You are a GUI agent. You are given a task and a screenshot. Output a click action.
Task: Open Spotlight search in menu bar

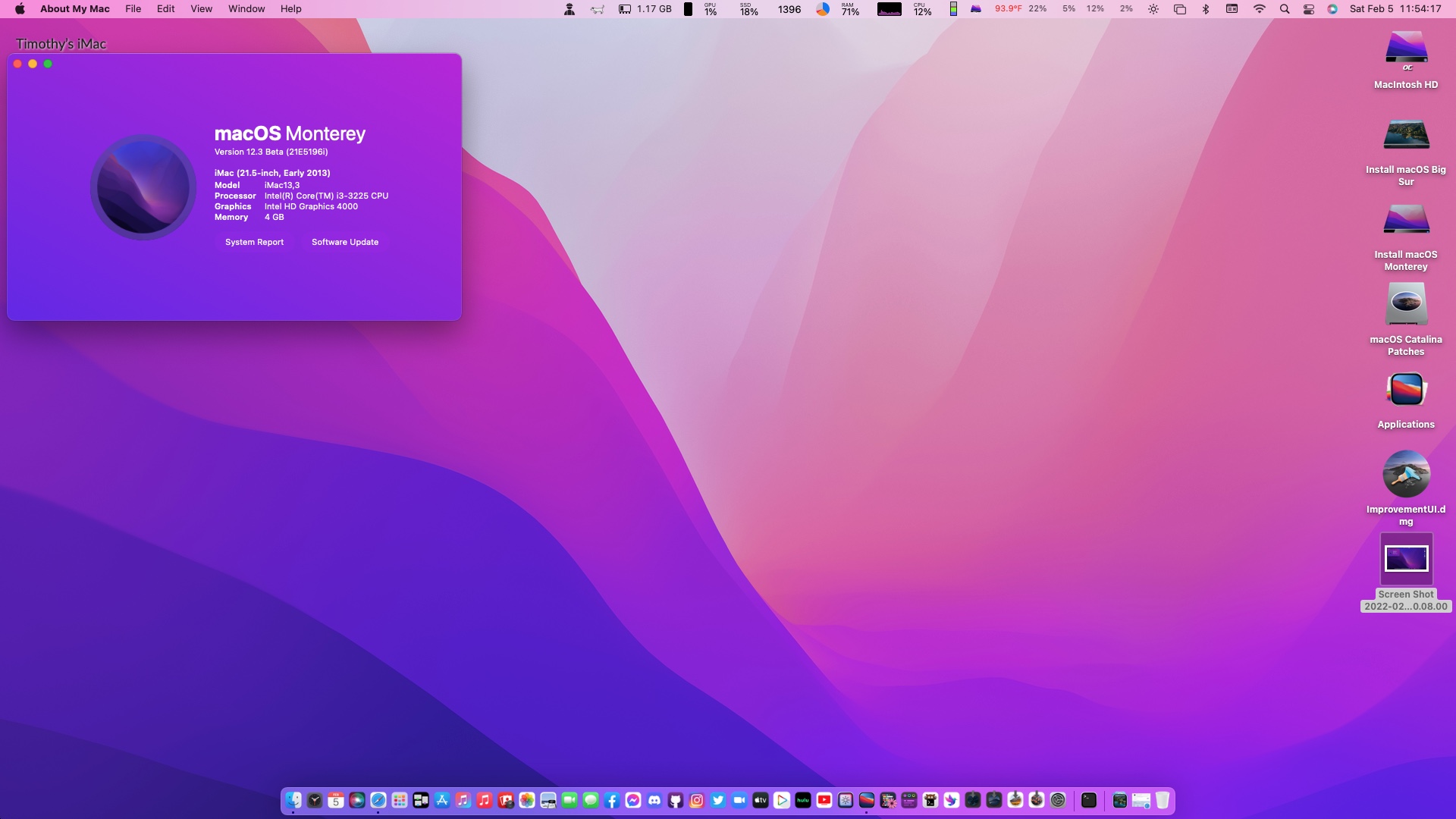(x=1284, y=9)
